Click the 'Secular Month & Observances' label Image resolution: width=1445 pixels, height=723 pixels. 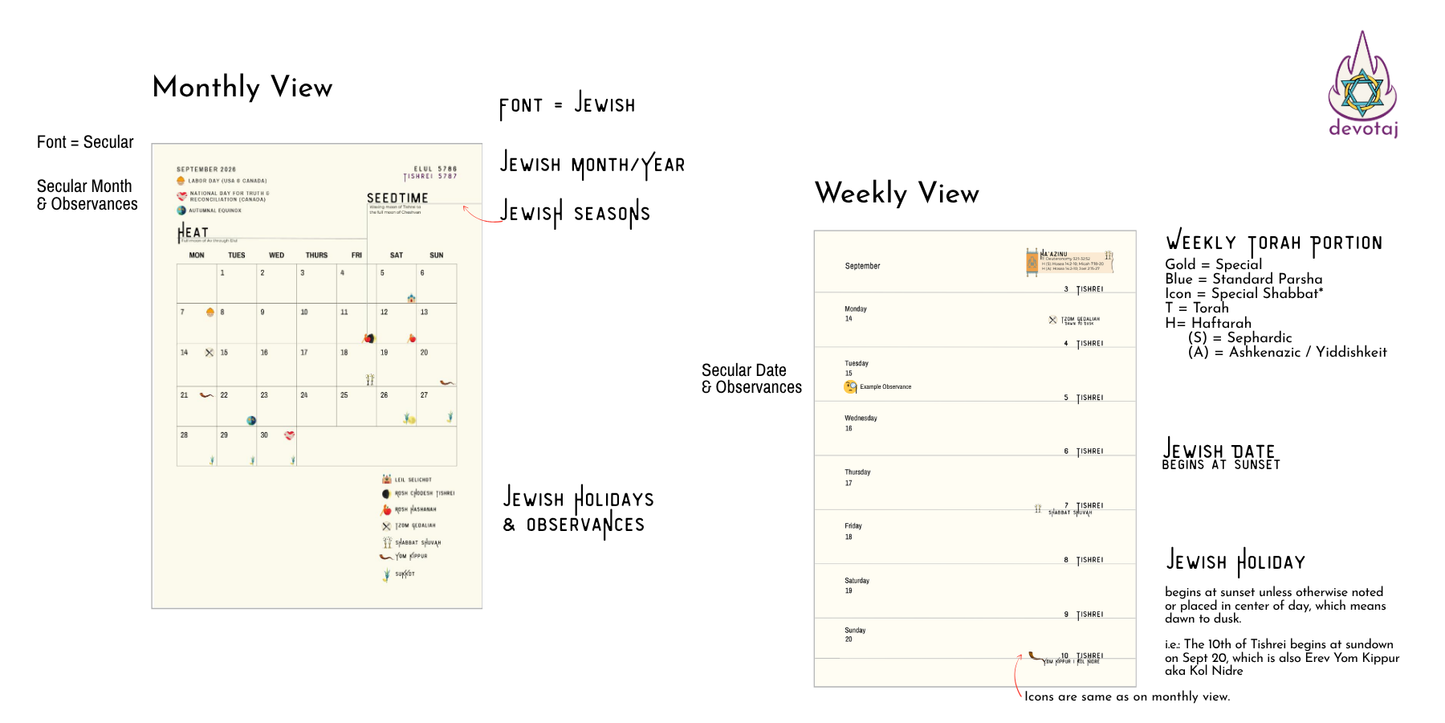pyautogui.click(x=87, y=195)
